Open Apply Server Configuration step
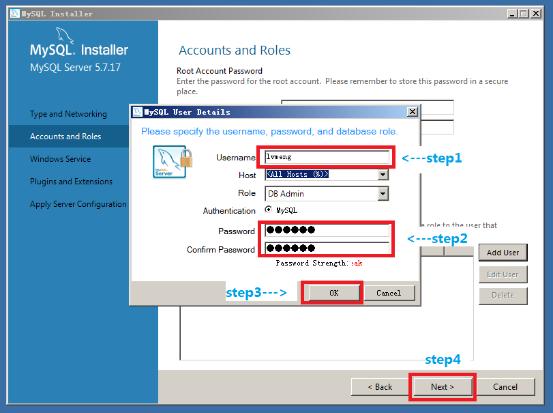The image size is (553, 413). click(78, 204)
